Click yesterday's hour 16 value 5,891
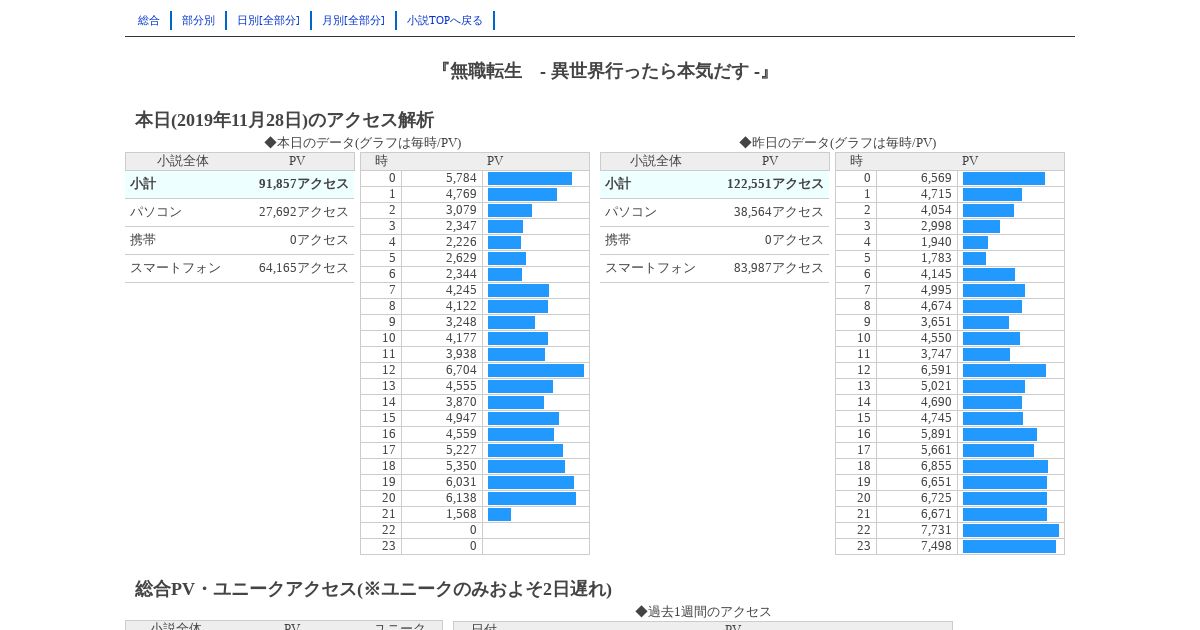 tap(936, 434)
